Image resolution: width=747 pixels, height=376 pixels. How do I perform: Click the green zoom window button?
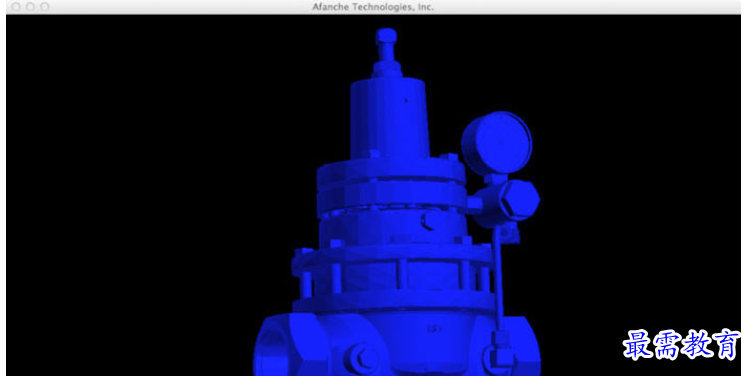[44, 7]
